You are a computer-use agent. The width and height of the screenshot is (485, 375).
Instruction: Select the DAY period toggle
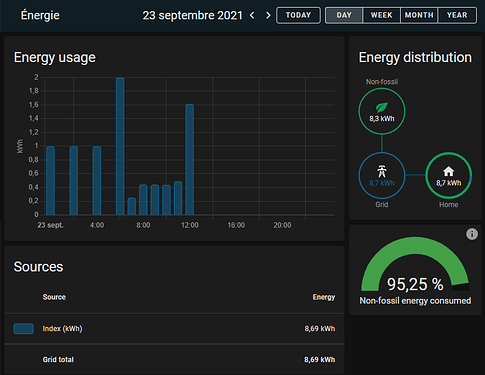[x=344, y=15]
